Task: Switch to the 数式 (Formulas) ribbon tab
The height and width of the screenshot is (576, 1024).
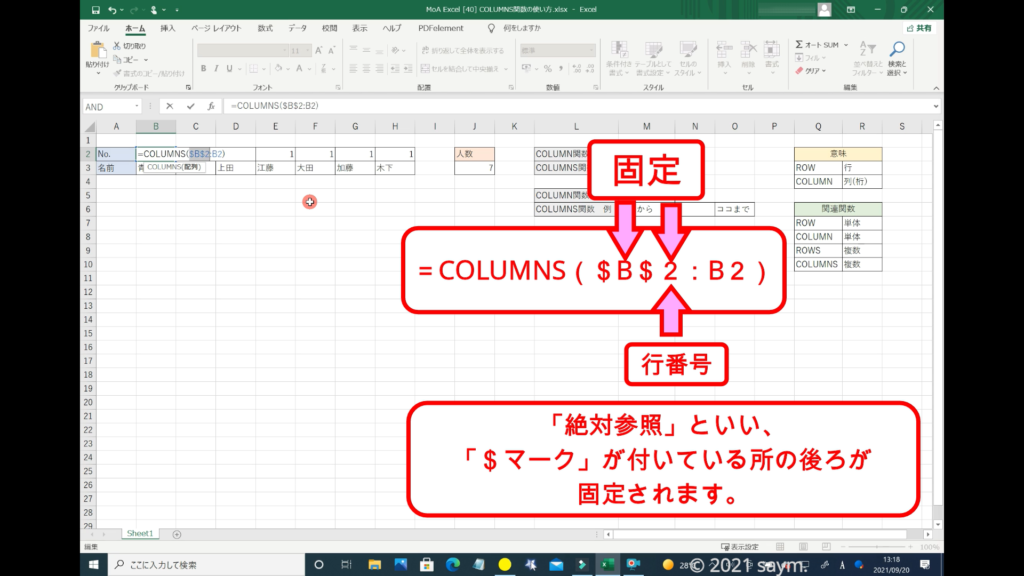Action: [265, 28]
